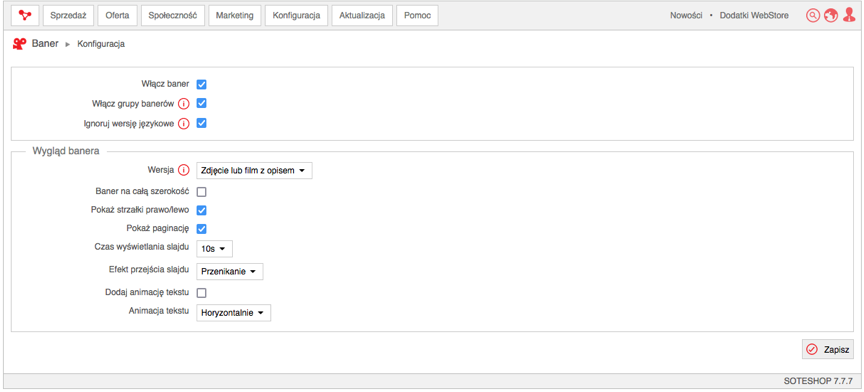Open the Dodatki WebStore link
The image size is (864, 392).
pos(754,15)
